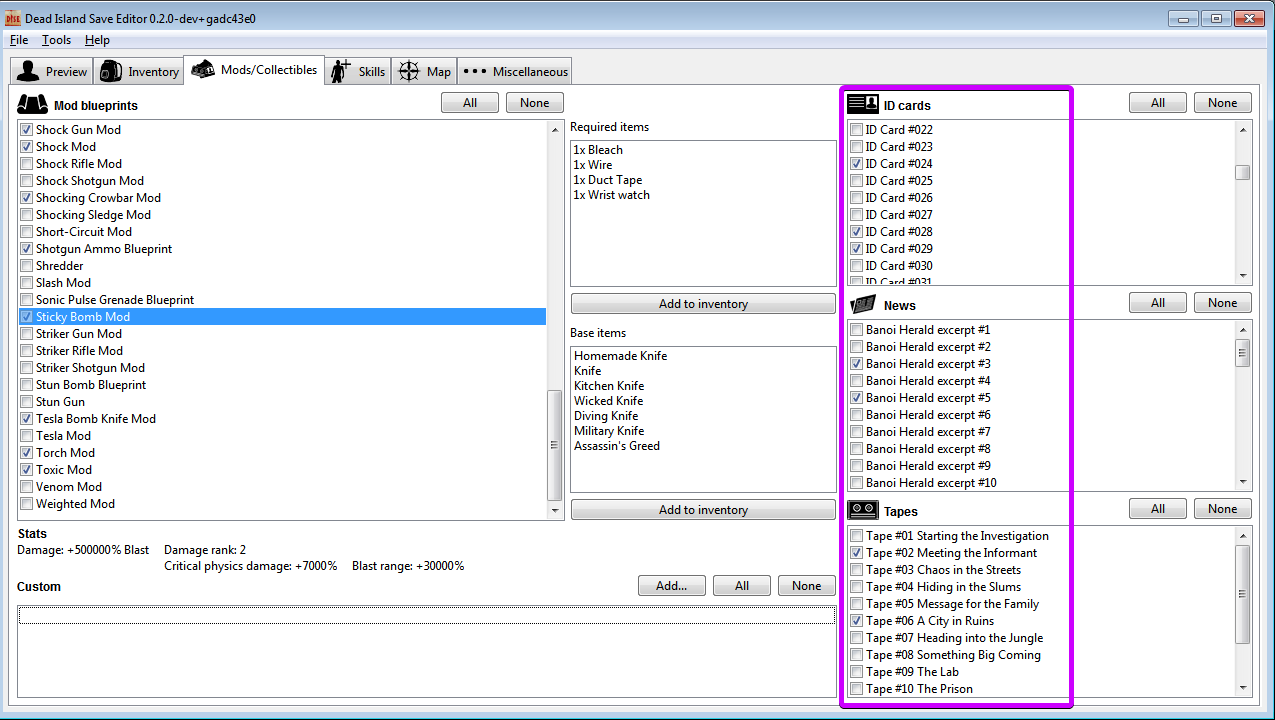Select Sticky Bomb Mod row
This screenshot has height=720, width=1275.
tap(282, 317)
